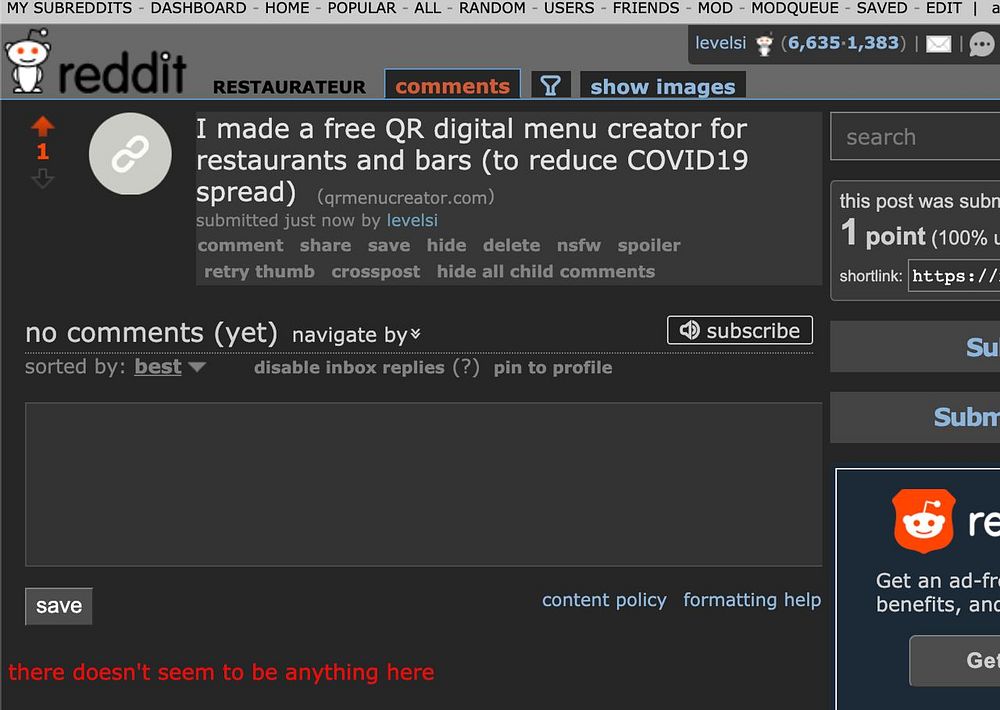
Task: Open the link thumbnail chain icon
Action: (x=130, y=154)
